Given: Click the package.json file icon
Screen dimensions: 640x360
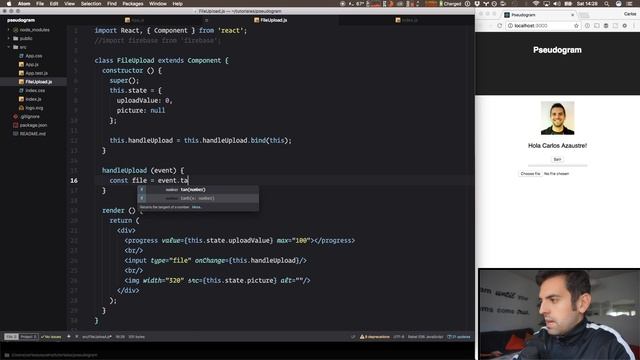Looking at the screenshot, I should point(16,125).
